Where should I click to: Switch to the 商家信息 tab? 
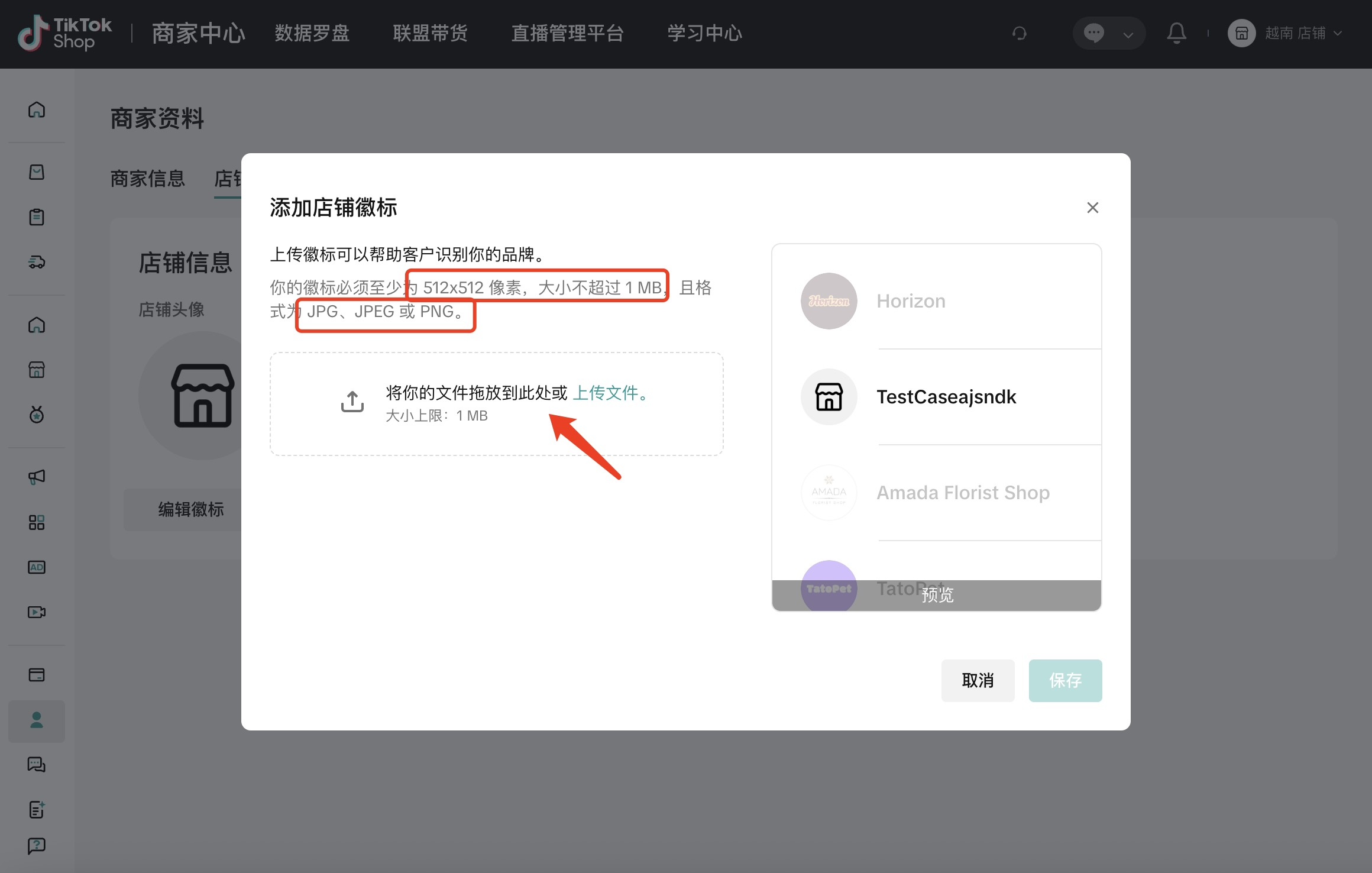tap(148, 179)
